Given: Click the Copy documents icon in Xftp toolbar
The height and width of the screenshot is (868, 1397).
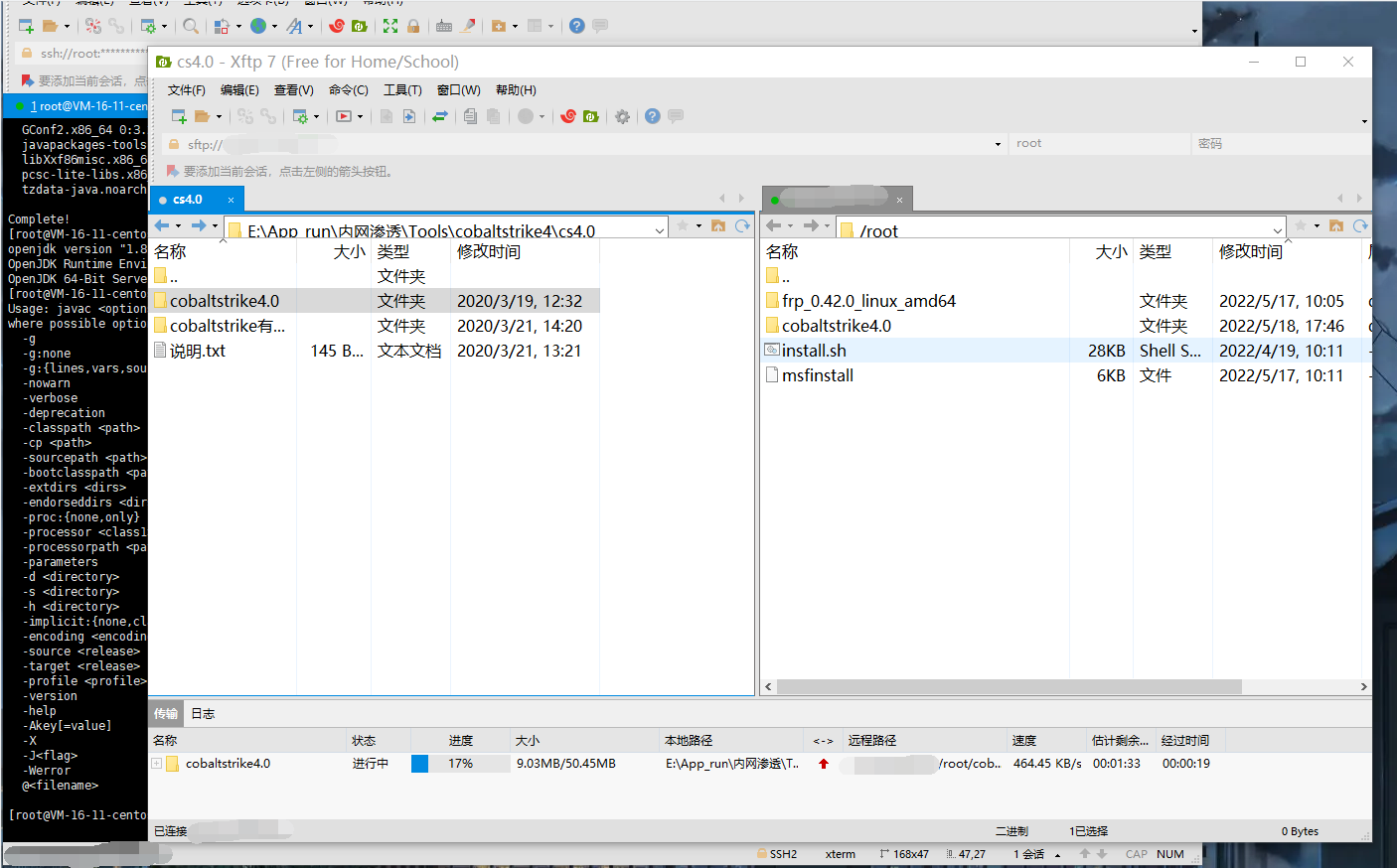Looking at the screenshot, I should click(x=470, y=116).
